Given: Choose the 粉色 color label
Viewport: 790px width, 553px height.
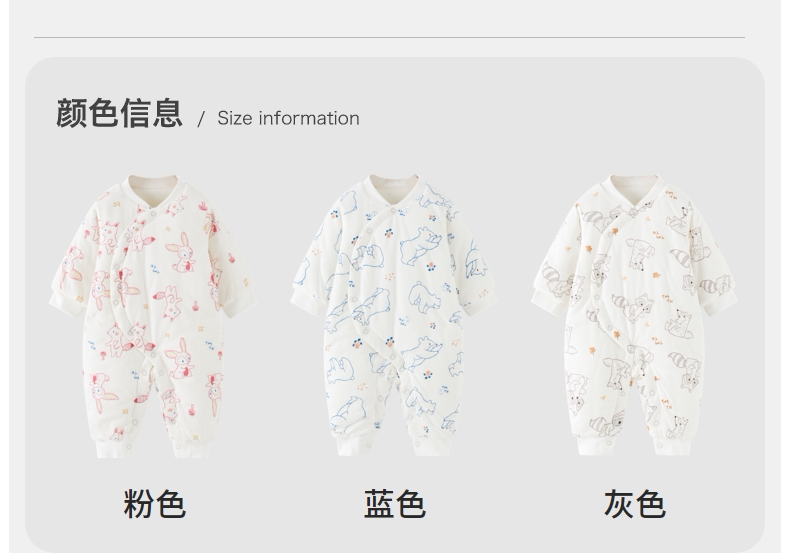Looking at the screenshot, I should click(155, 504).
